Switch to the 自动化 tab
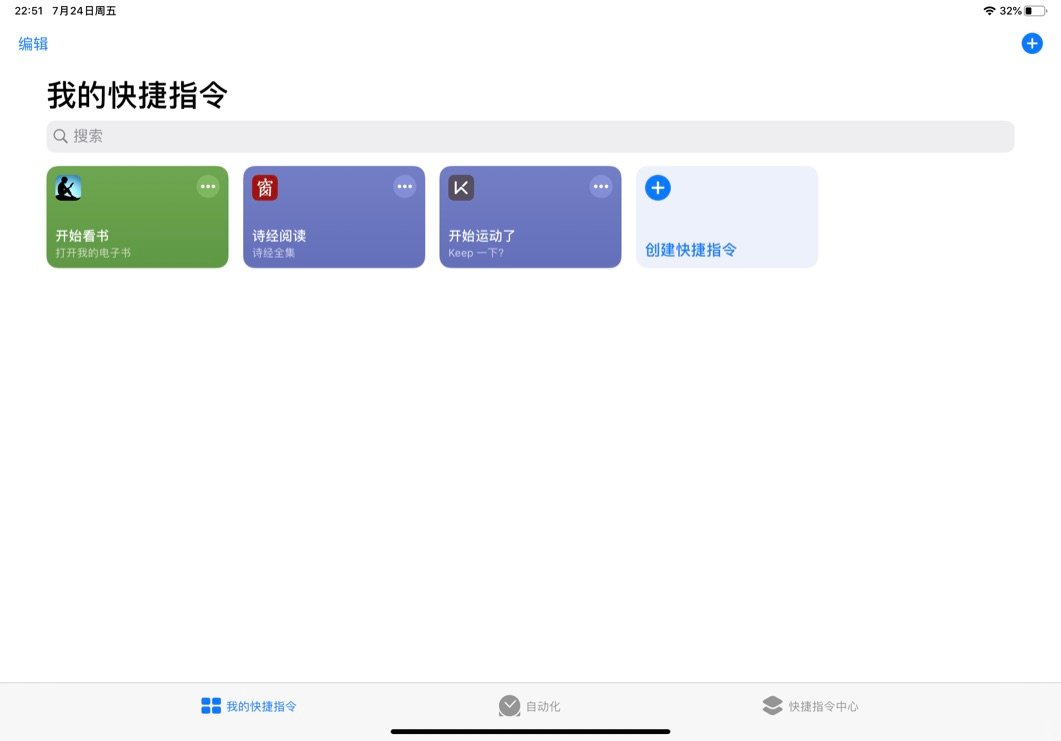Viewport: 1061px width, 741px height. tap(530, 705)
